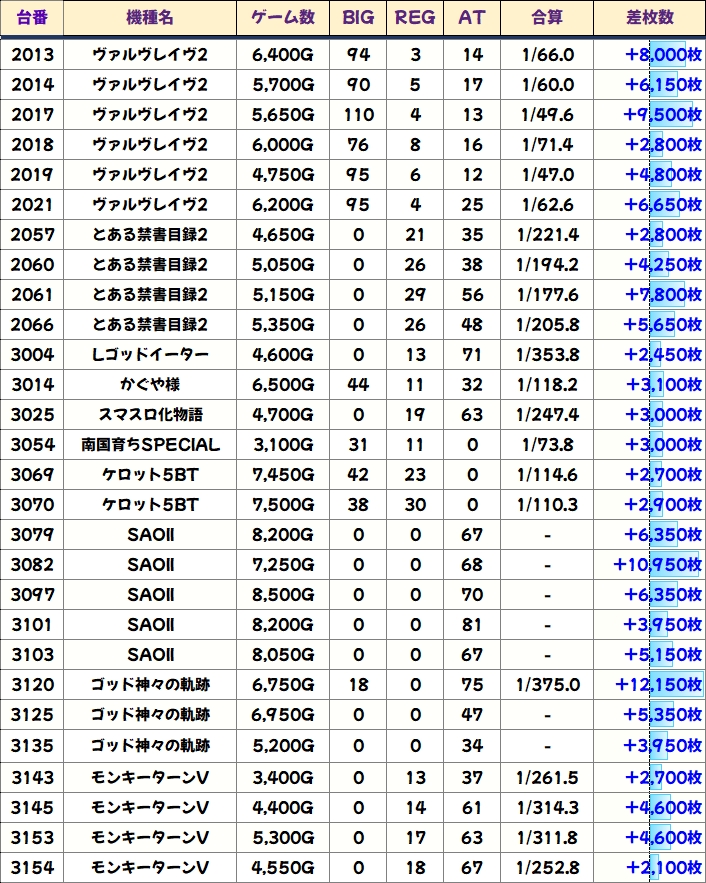Click the 1/261.5 ratio cell
Screen dimensions: 706x883
tap(547, 778)
